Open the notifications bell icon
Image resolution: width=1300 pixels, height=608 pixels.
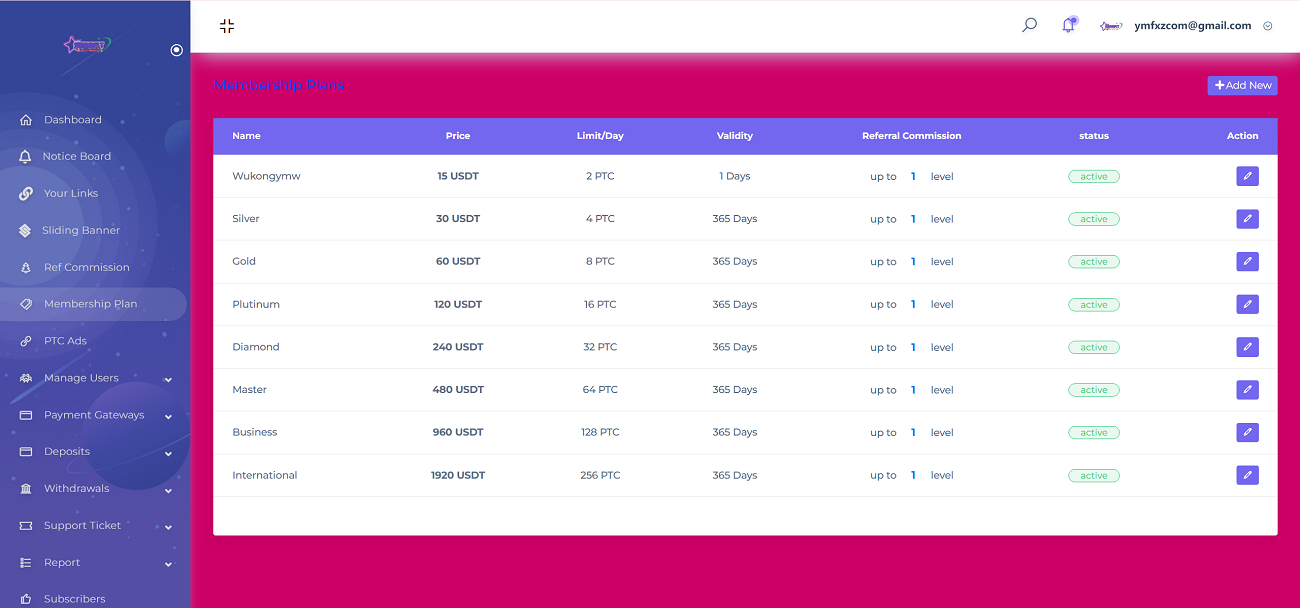(x=1068, y=26)
